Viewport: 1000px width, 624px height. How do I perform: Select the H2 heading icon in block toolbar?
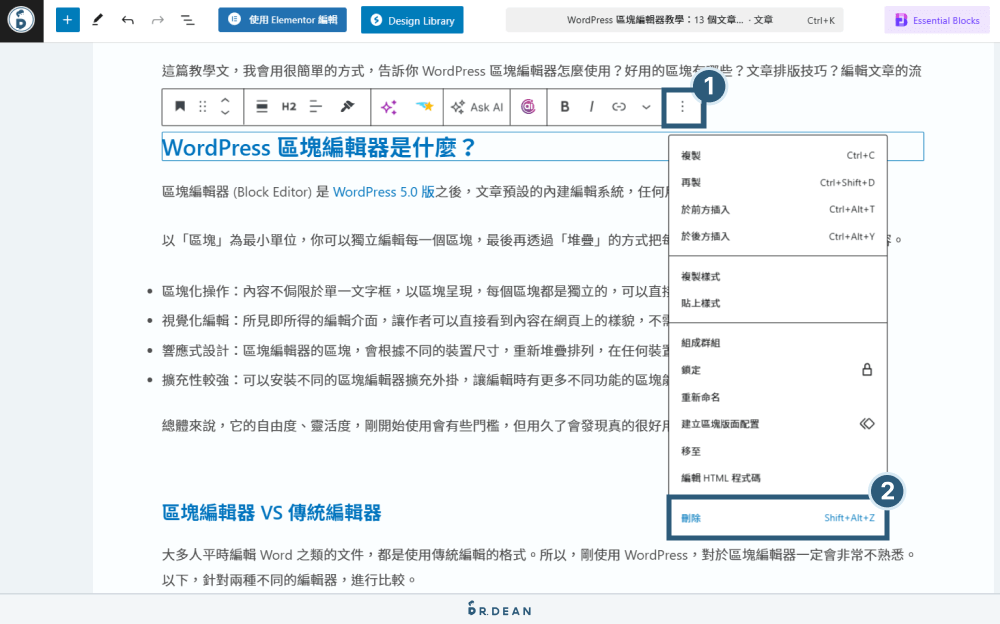click(288, 107)
